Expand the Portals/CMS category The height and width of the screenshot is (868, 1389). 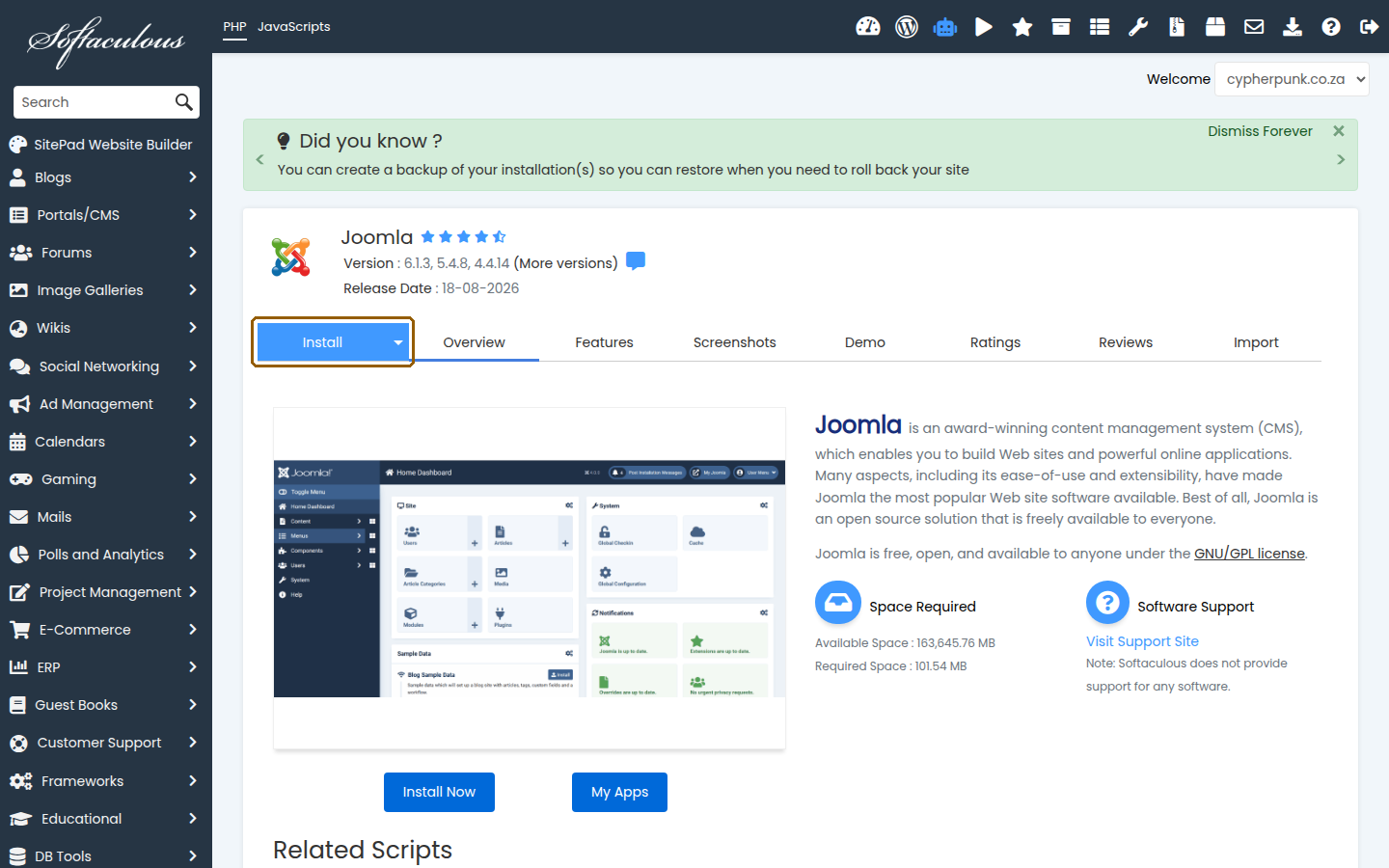click(106, 215)
